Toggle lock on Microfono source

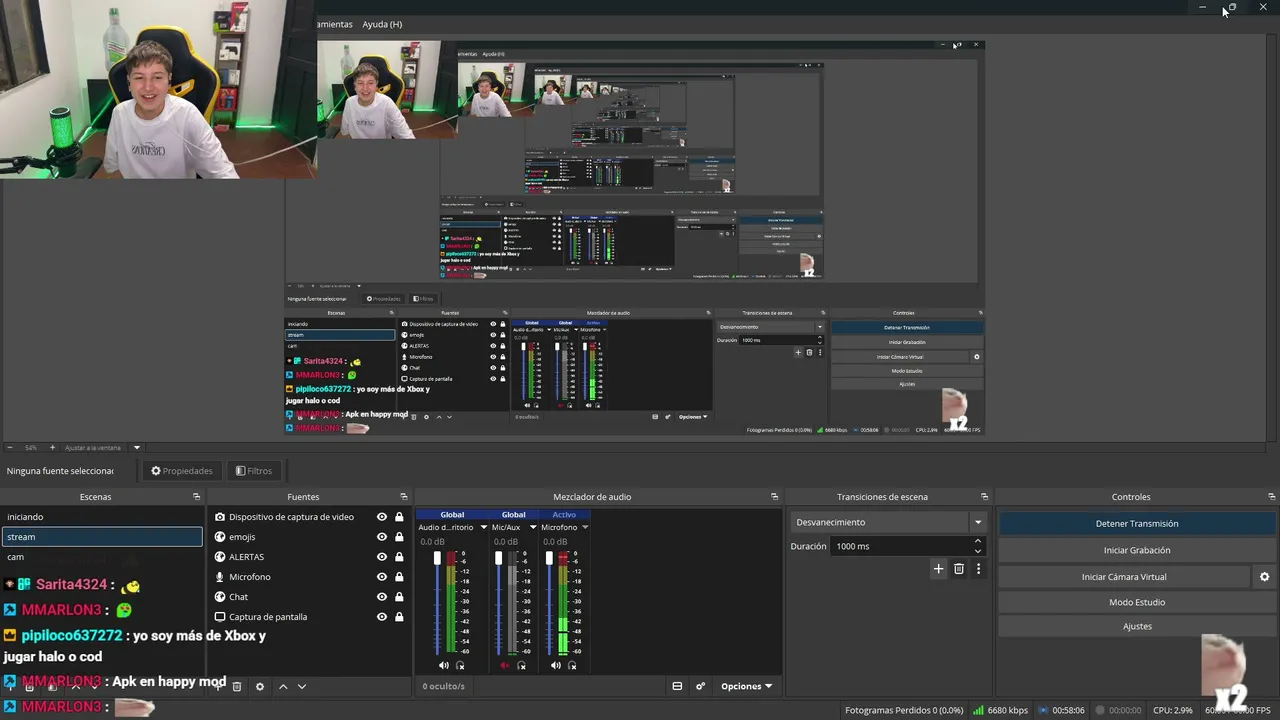click(x=399, y=577)
